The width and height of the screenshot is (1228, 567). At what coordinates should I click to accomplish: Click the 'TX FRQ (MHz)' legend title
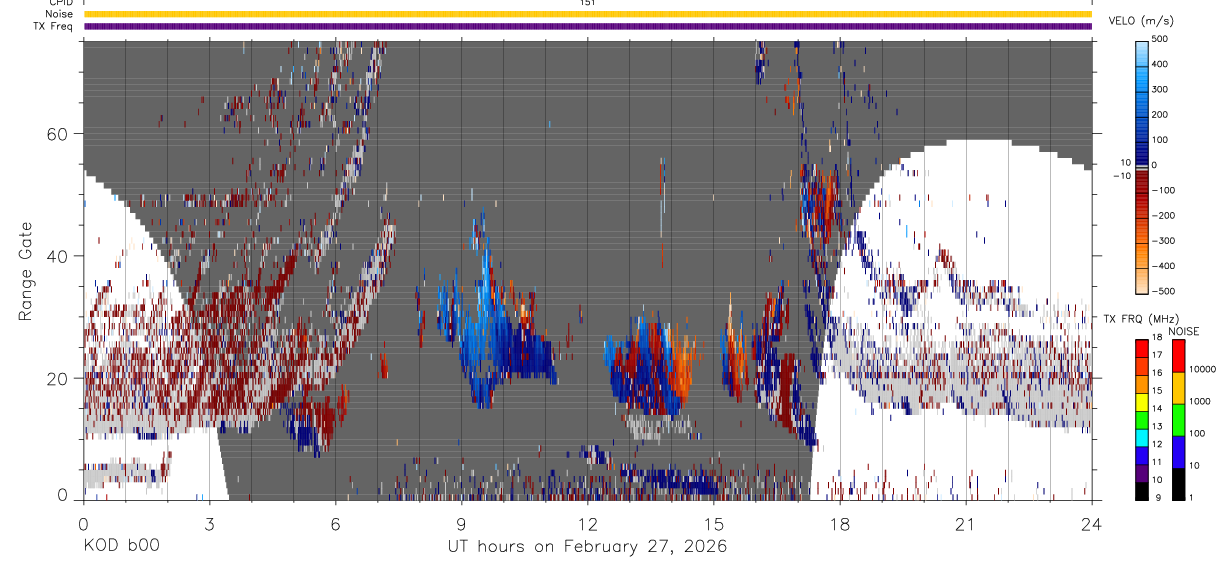pyautogui.click(x=1140, y=318)
